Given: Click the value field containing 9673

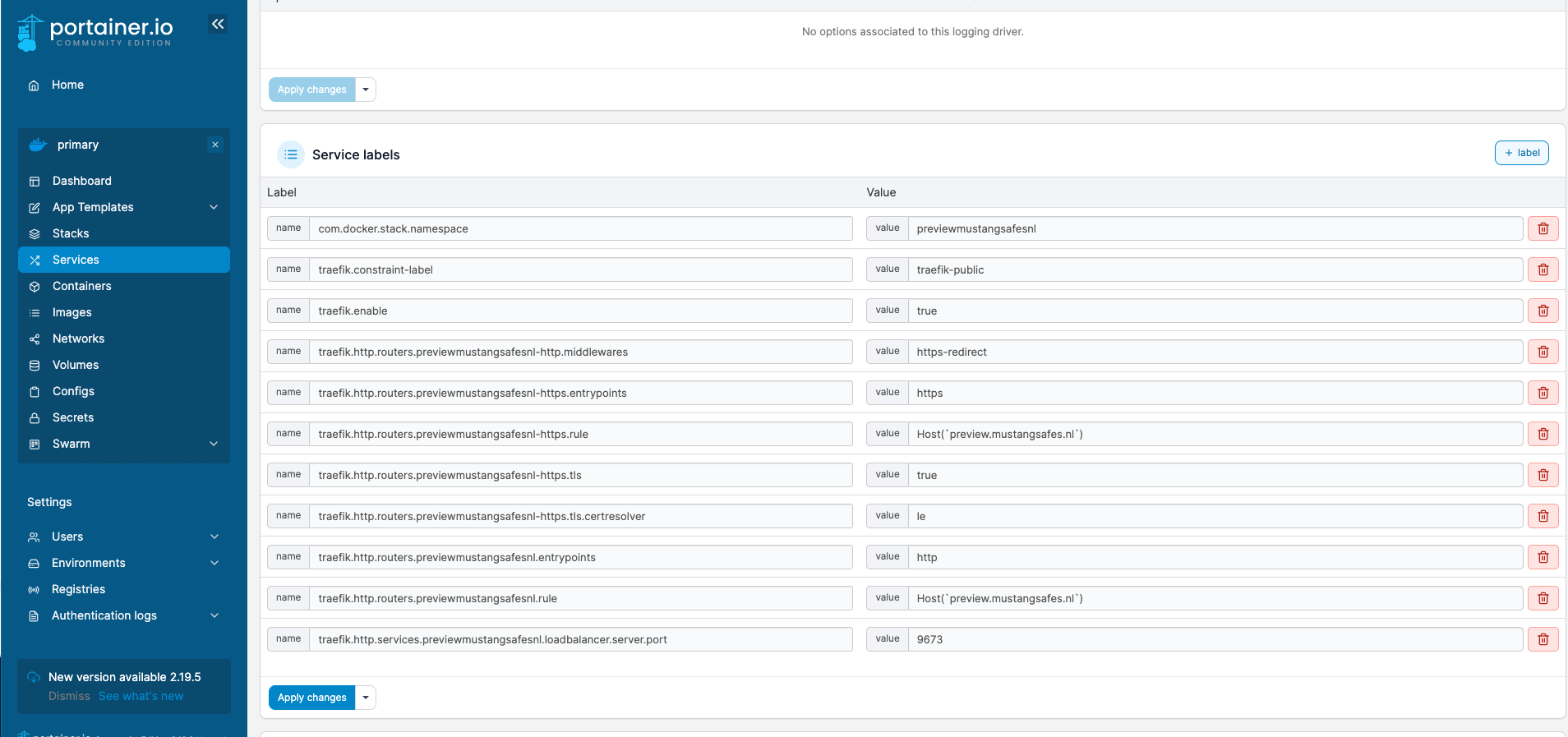Looking at the screenshot, I should click(1214, 639).
